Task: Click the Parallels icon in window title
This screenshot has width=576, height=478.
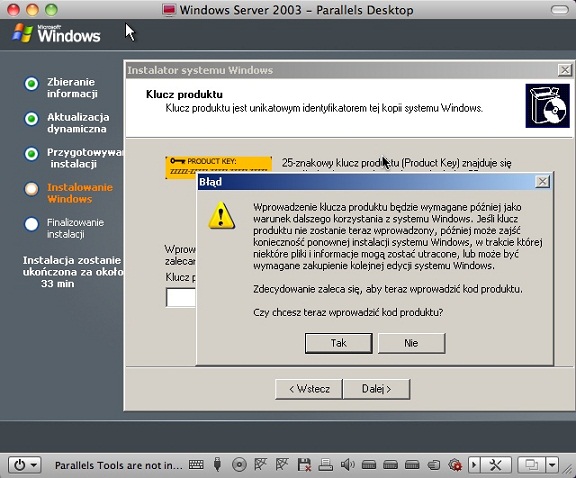Action: (169, 10)
